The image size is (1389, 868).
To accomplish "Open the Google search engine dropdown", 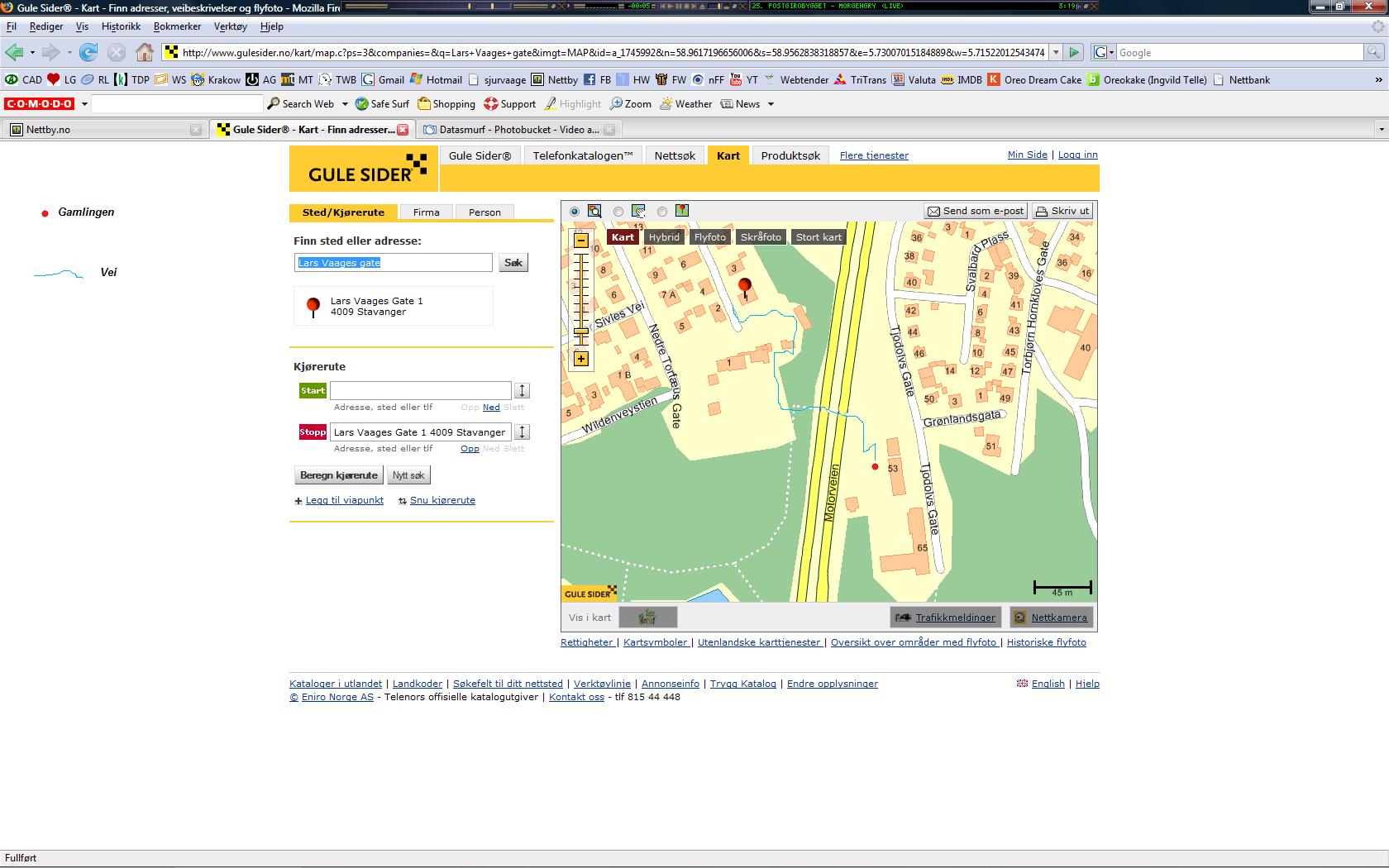I will pyautogui.click(x=1111, y=52).
